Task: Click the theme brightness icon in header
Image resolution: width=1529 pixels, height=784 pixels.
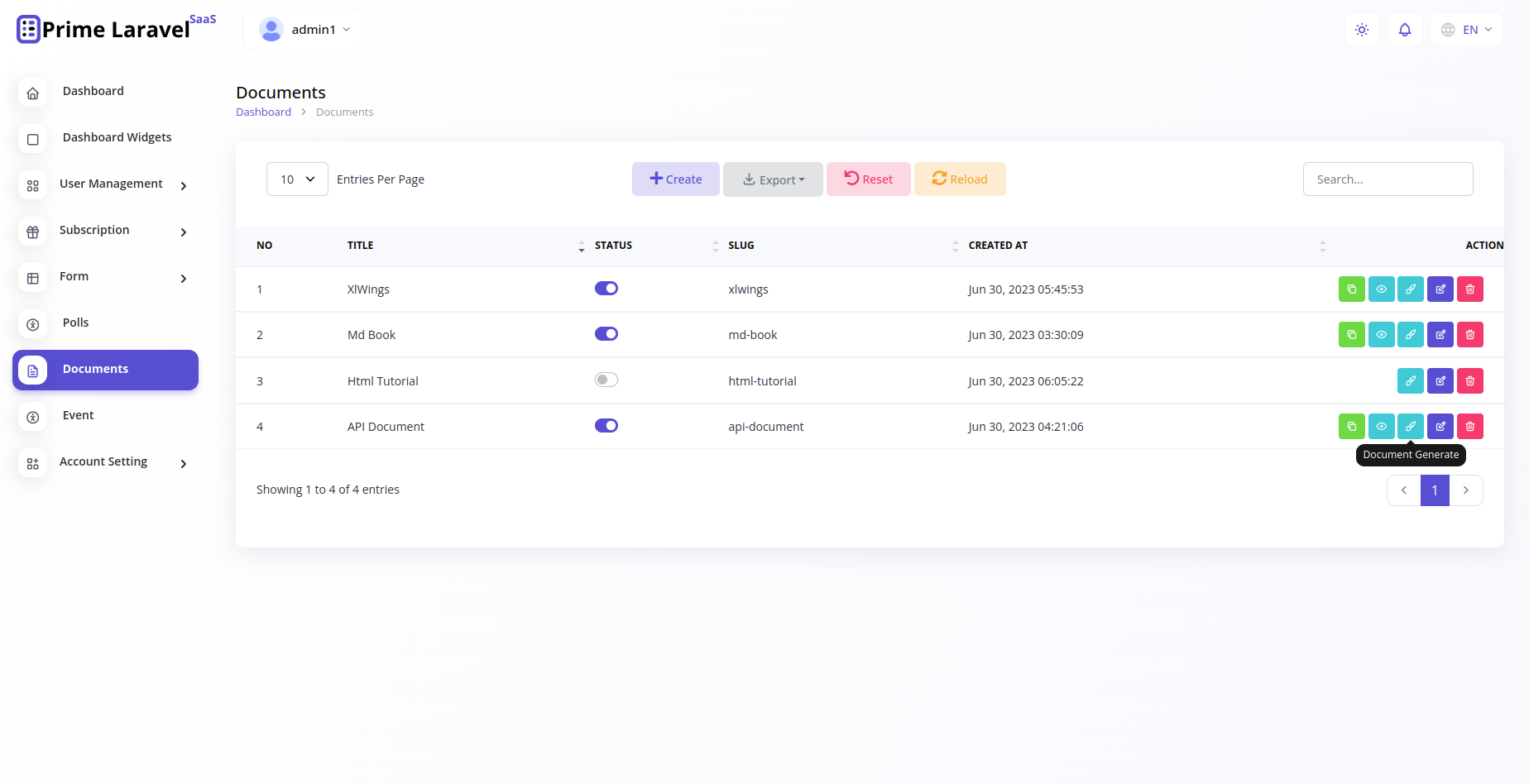Action: [x=1361, y=29]
